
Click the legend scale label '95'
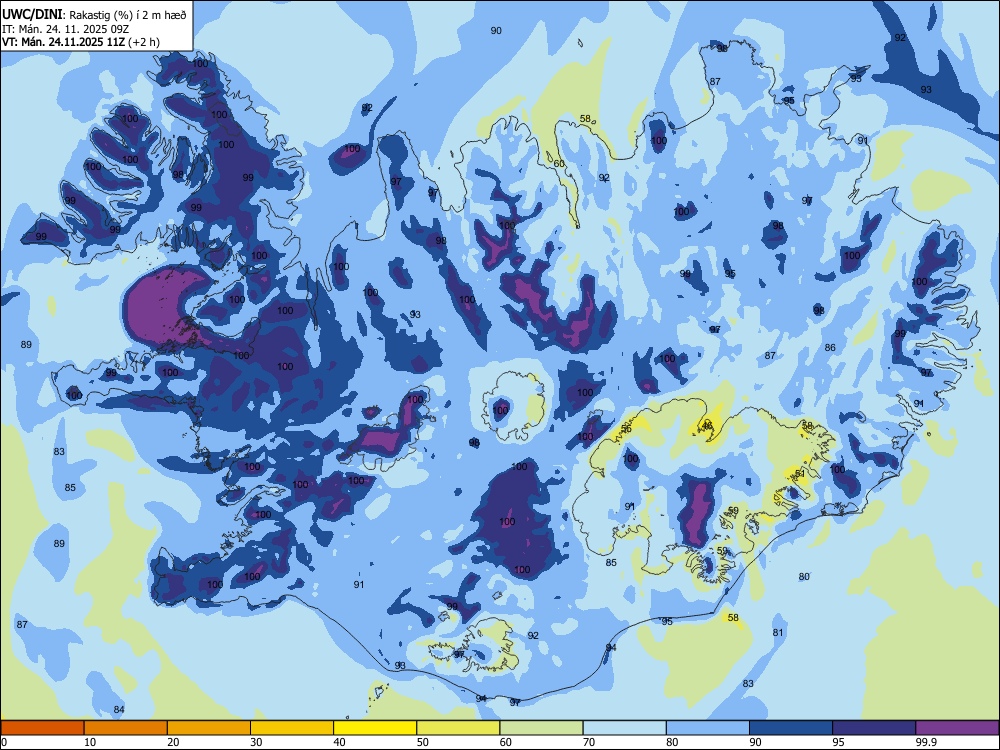click(839, 742)
